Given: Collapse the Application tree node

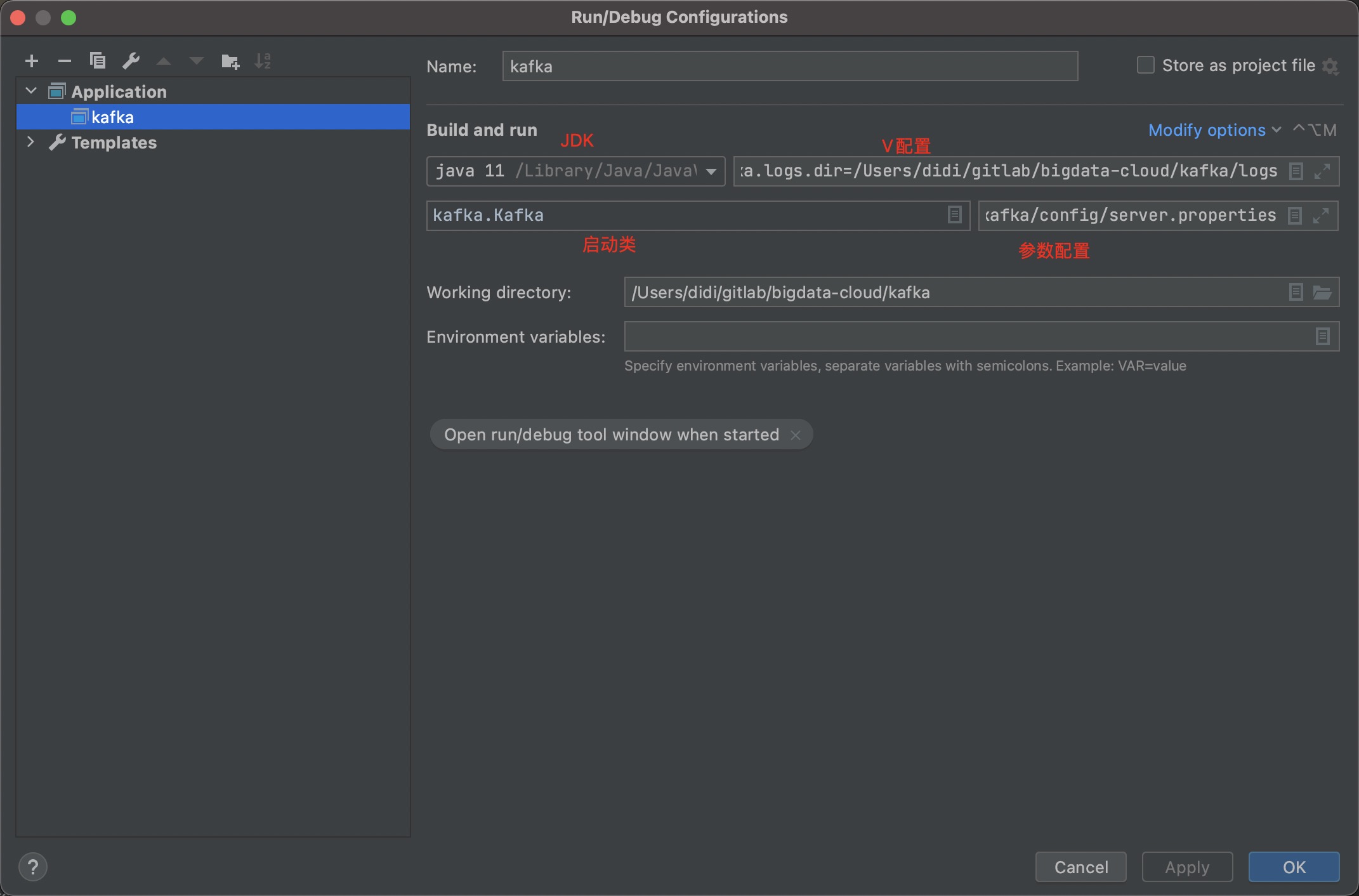Looking at the screenshot, I should [x=30, y=91].
